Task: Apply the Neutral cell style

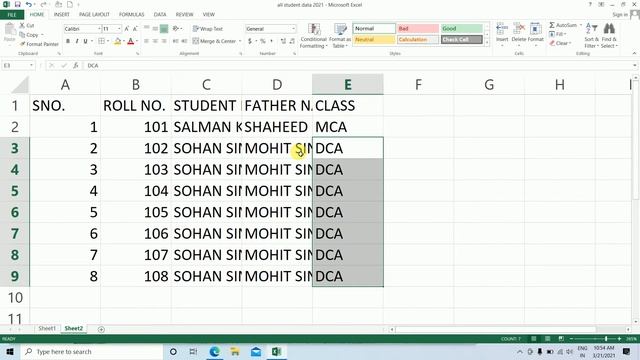Action: [374, 40]
